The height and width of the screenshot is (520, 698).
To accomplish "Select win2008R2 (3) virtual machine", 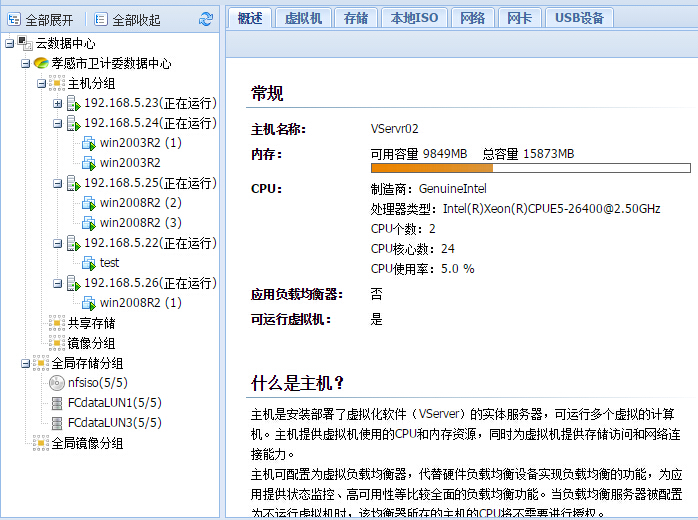I will pos(140,223).
